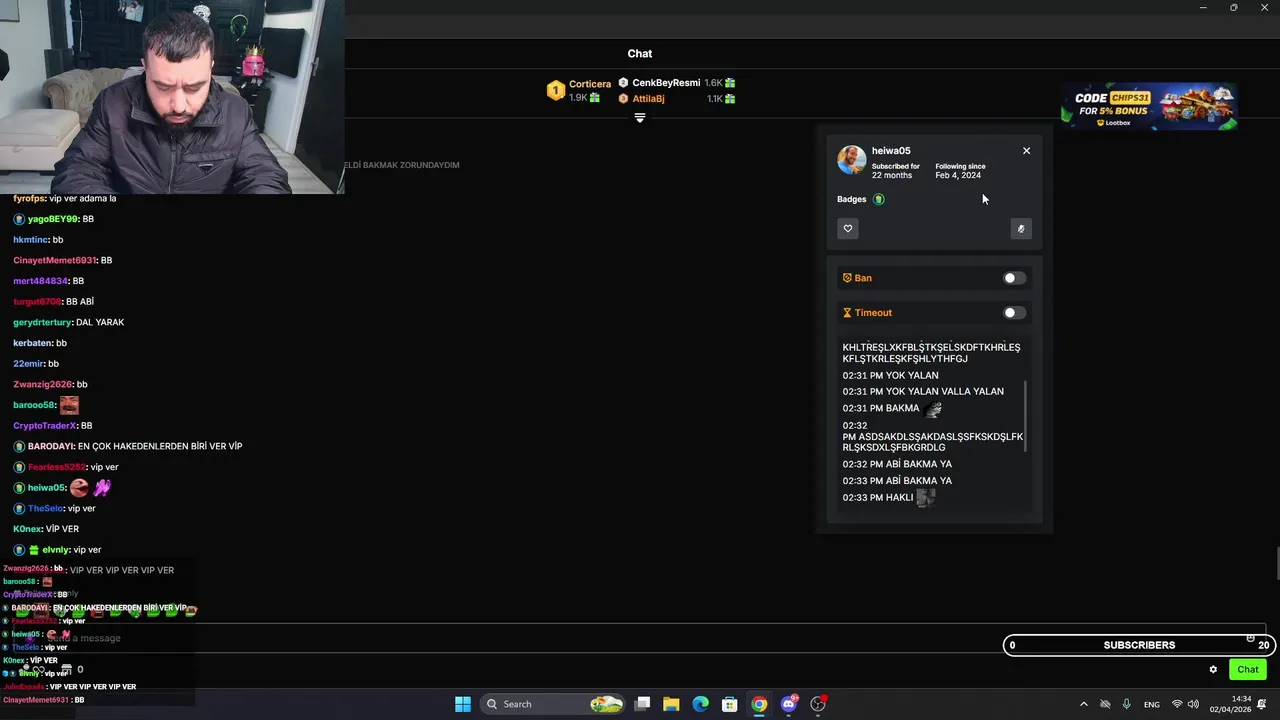Toggle the Timeout switch
Viewport: 1280px width, 720px height.
point(1014,313)
